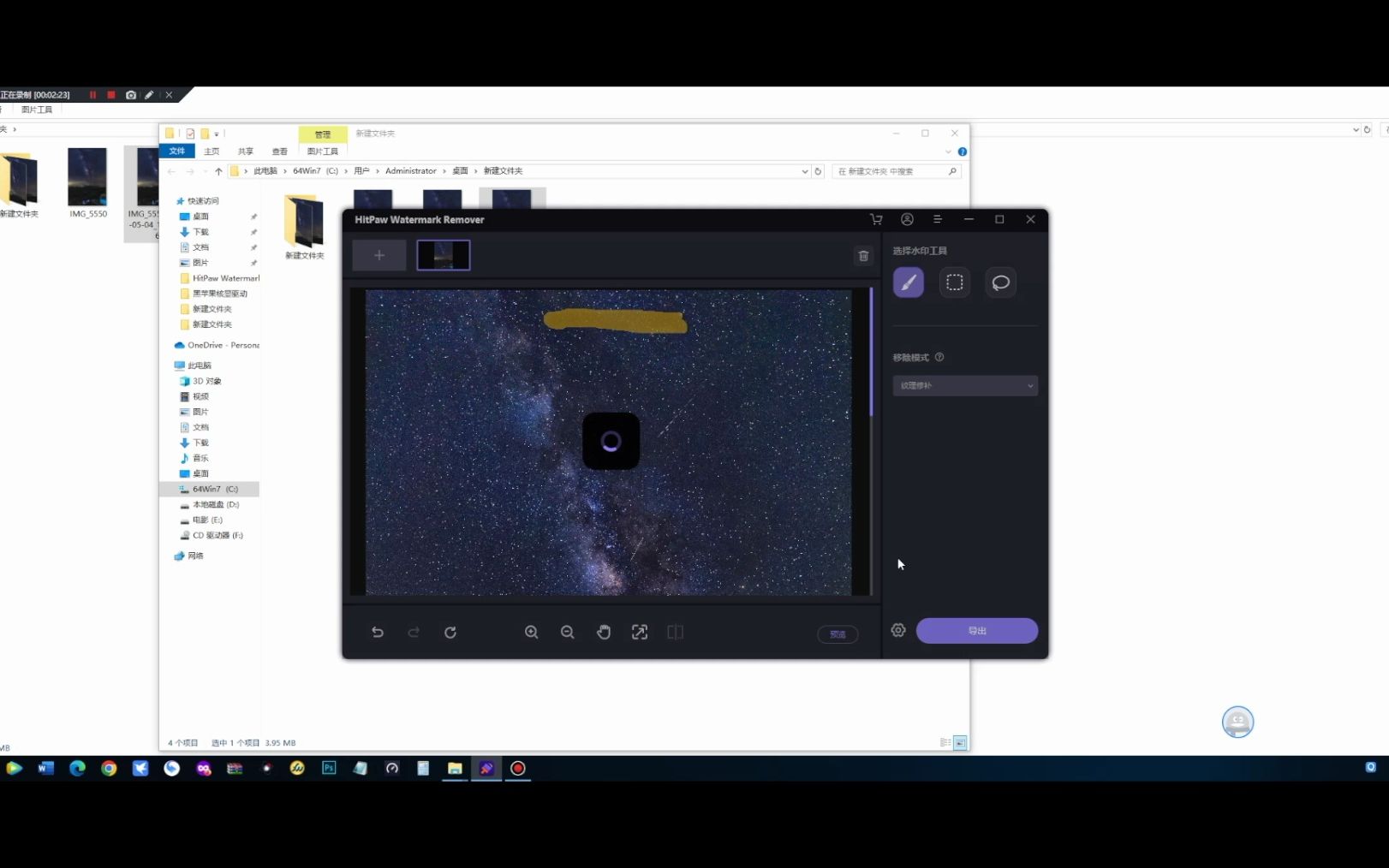Open the 文件 tab in Explorer
This screenshot has height=868, width=1389.
[x=177, y=151]
